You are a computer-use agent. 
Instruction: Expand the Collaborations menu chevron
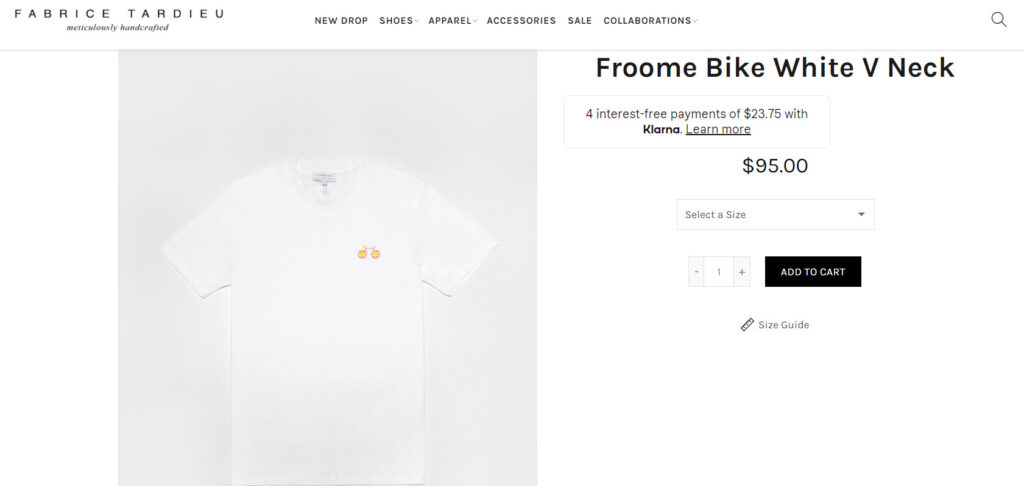click(695, 21)
